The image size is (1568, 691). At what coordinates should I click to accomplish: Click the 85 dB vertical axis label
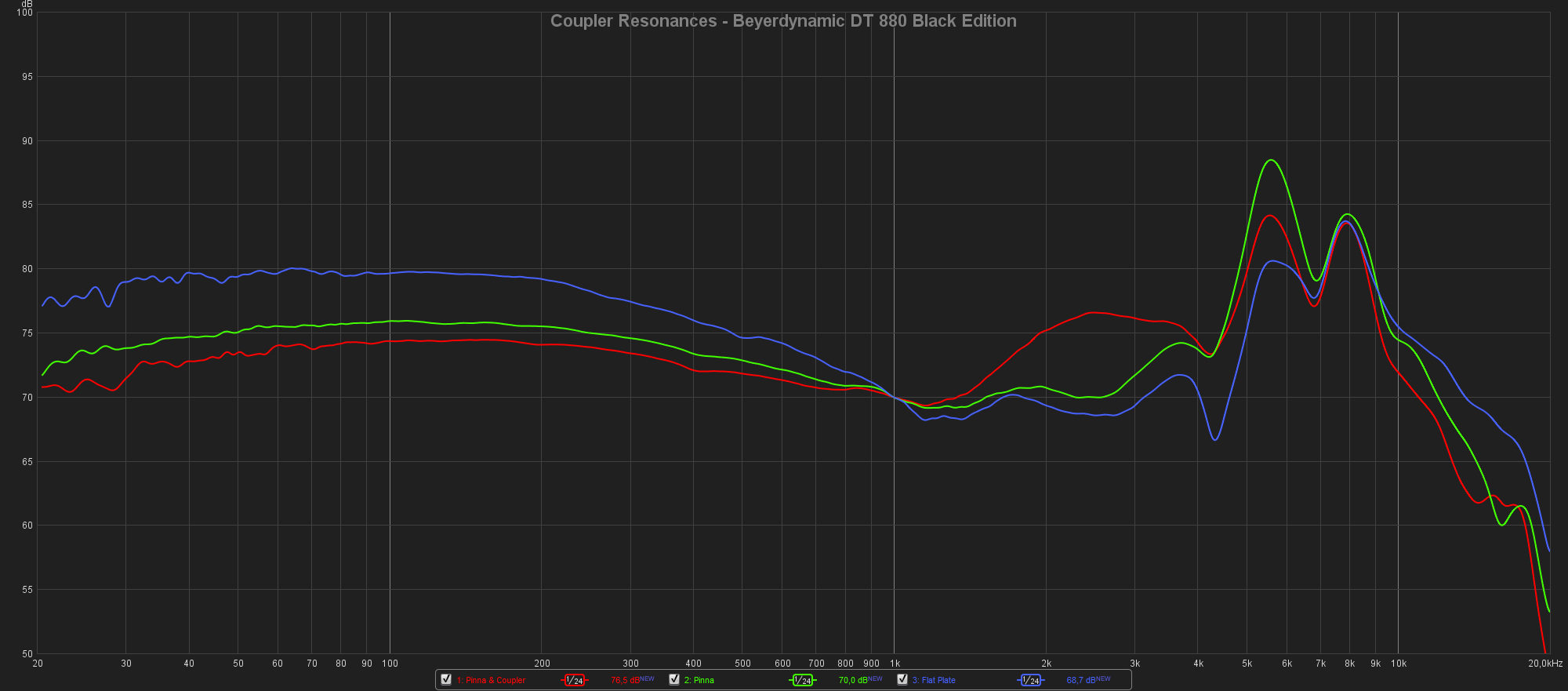27,205
